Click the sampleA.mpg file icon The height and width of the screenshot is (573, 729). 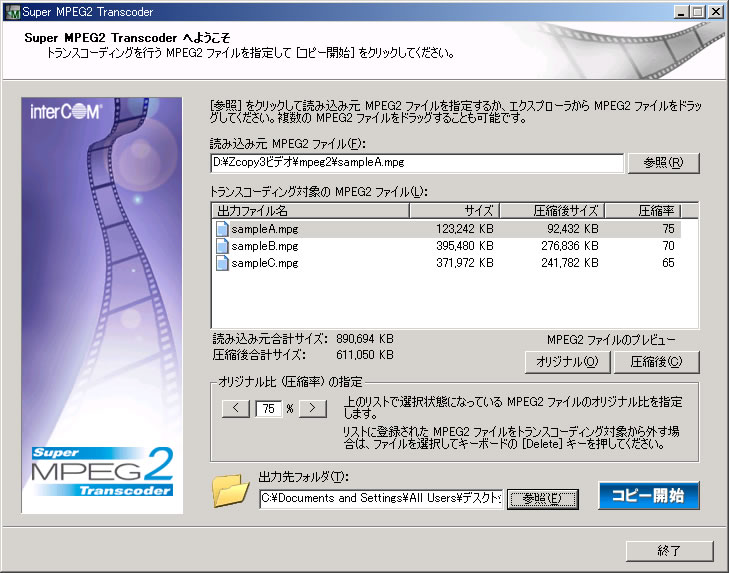(x=223, y=229)
